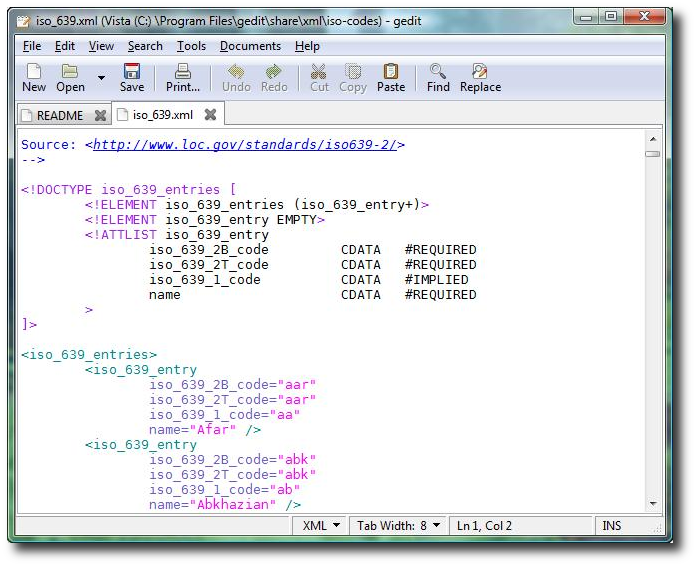696x566 pixels.
Task: Toggle INS insert mode in status bar
Action: coord(611,526)
